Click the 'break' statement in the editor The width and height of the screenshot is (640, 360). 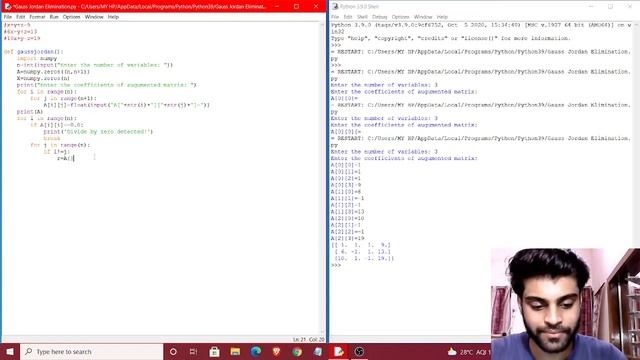52,138
